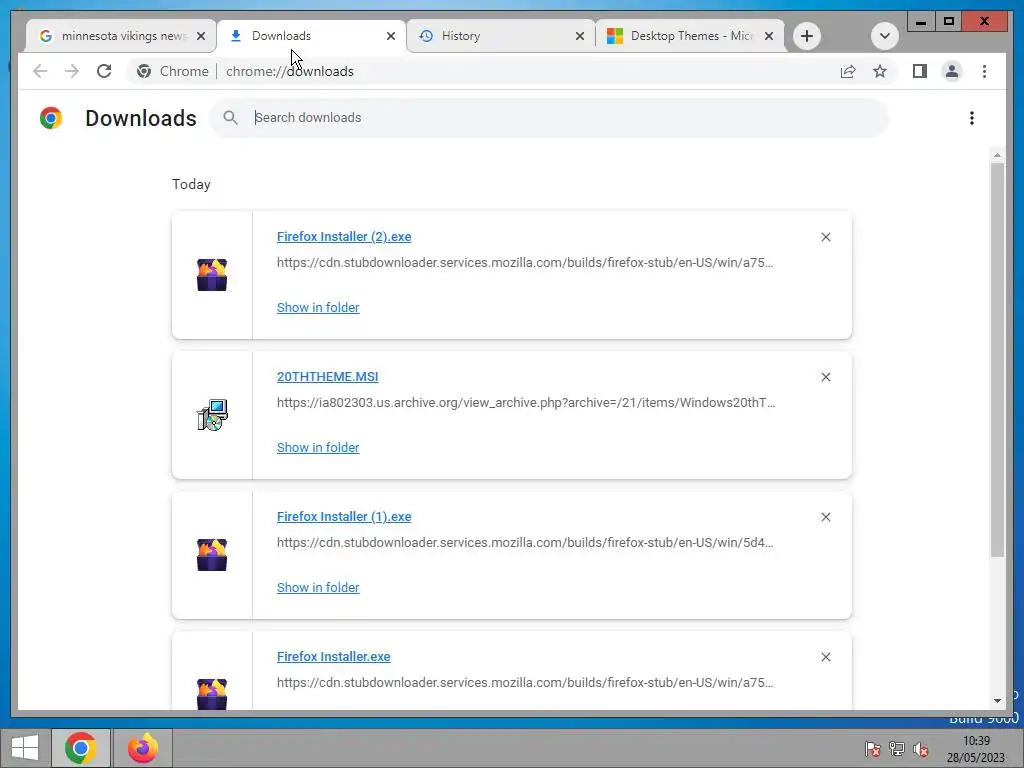This screenshot has height=768, width=1024.
Task: Share this page via the share icon
Action: (x=848, y=71)
